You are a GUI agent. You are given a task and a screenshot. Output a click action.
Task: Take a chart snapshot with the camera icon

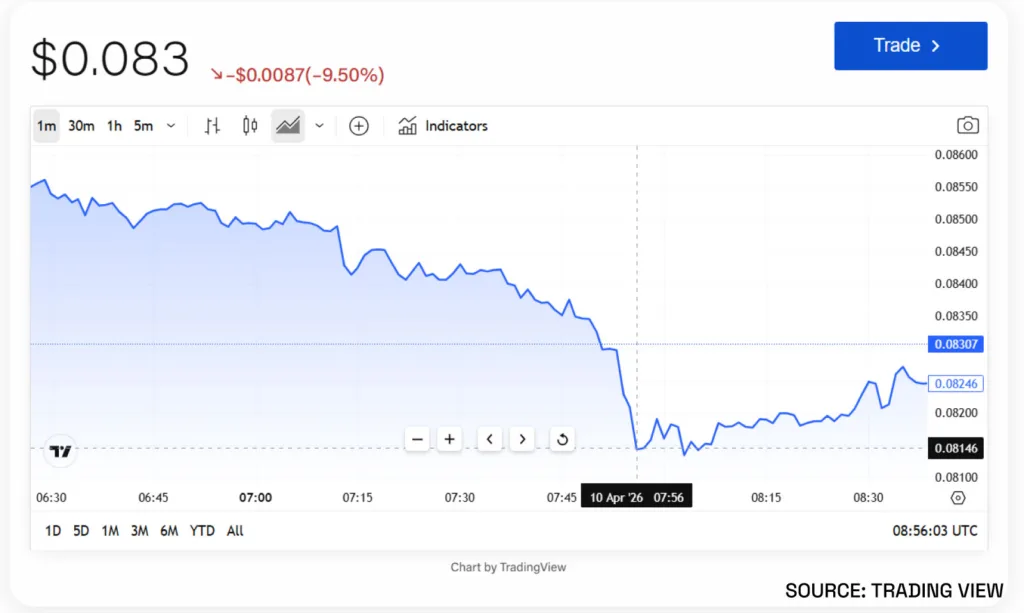pos(967,125)
